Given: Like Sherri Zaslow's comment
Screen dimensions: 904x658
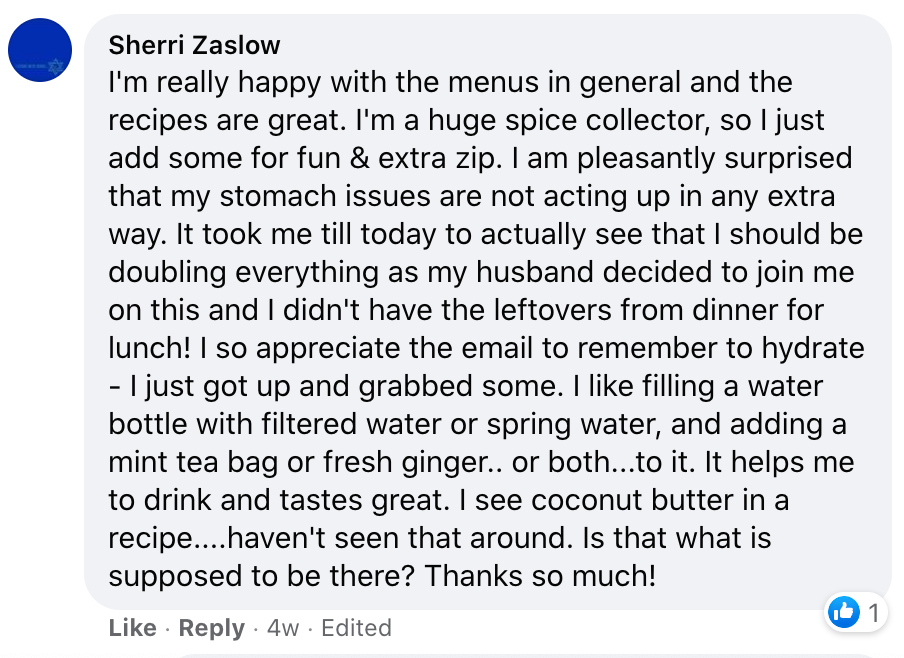Looking at the screenshot, I should 132,628.
